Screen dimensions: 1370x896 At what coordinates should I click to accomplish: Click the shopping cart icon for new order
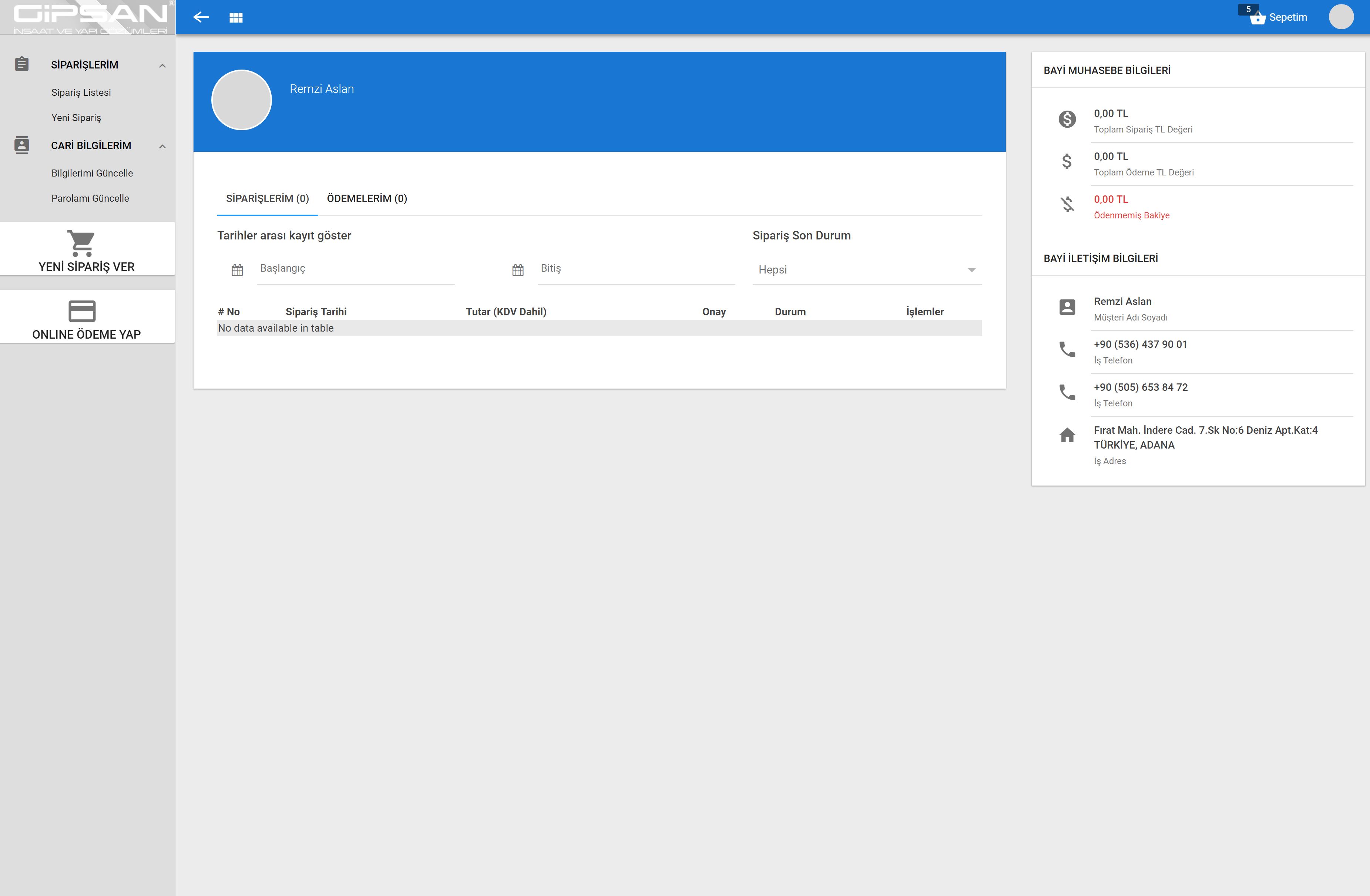click(82, 243)
